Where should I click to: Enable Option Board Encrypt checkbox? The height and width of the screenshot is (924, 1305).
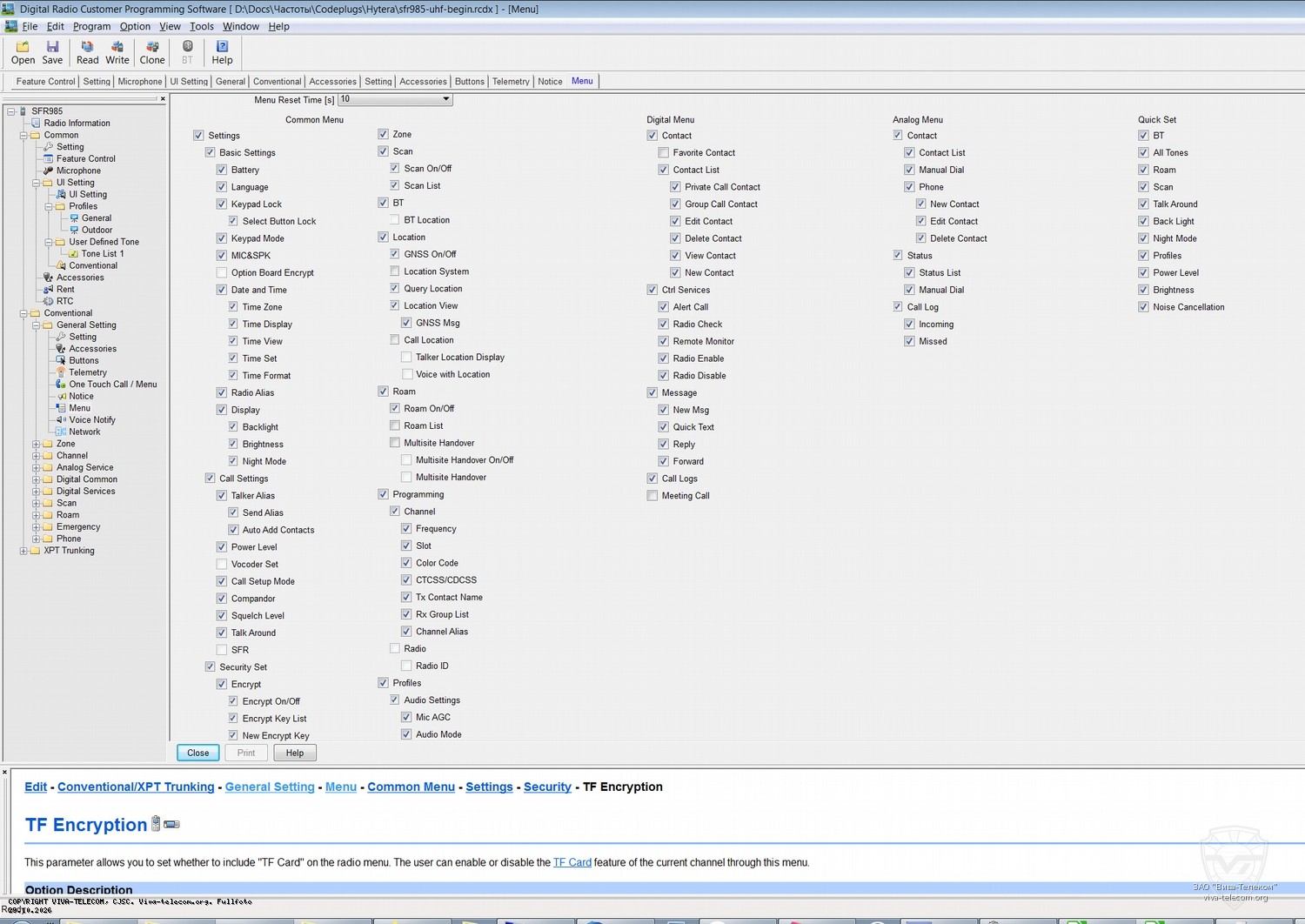coord(222,273)
